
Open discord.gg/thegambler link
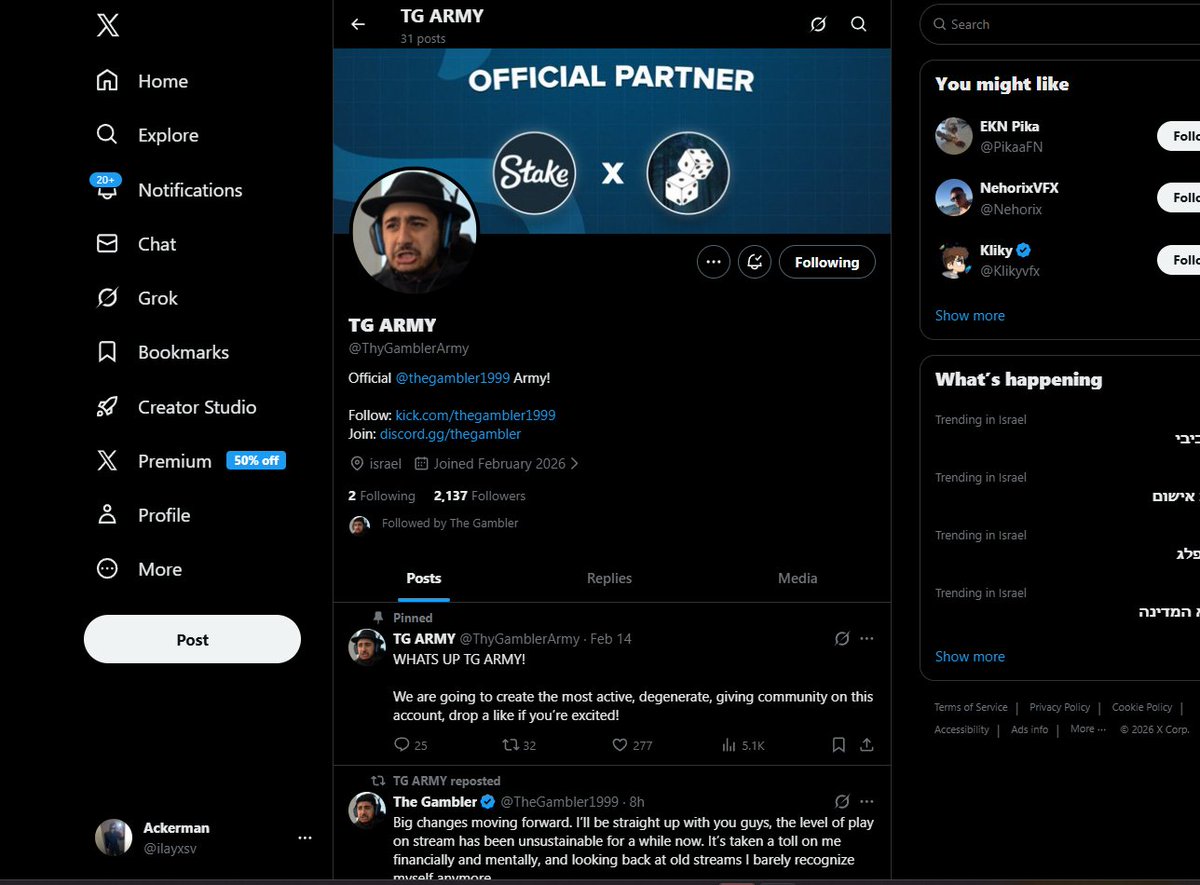pyautogui.click(x=450, y=434)
